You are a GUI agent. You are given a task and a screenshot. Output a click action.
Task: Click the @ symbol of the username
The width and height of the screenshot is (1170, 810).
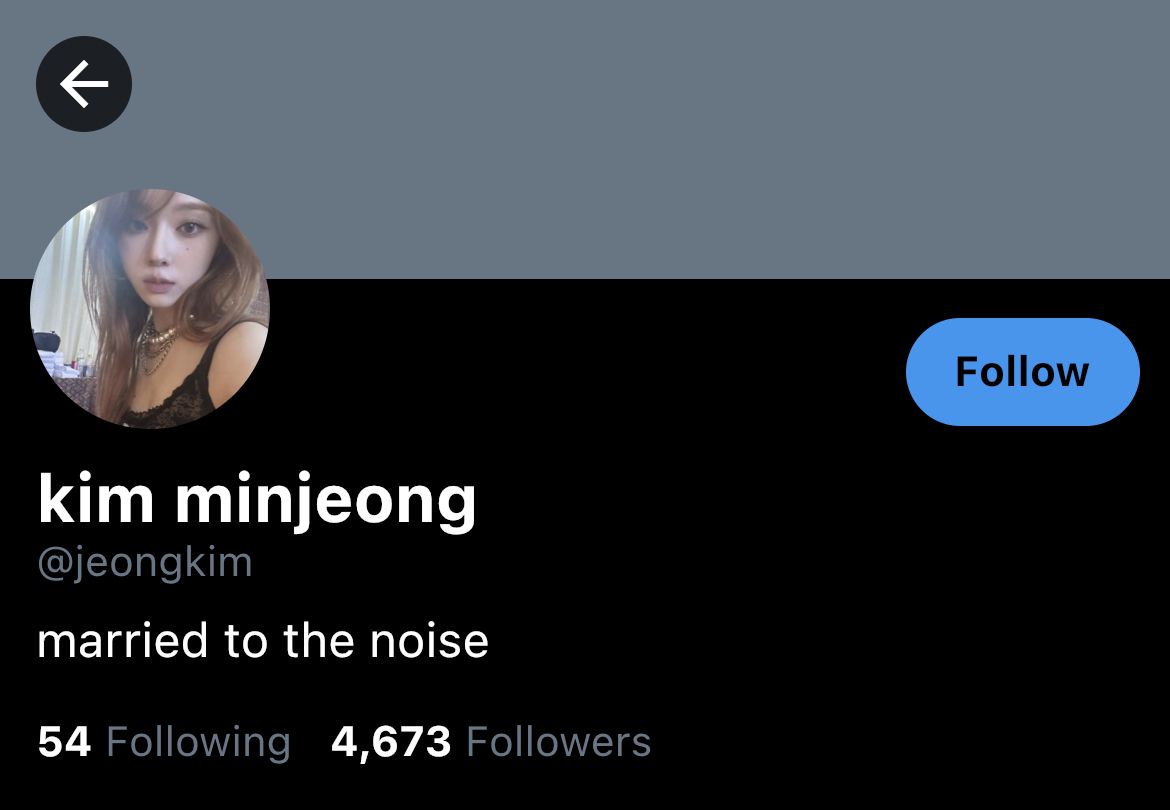51,565
